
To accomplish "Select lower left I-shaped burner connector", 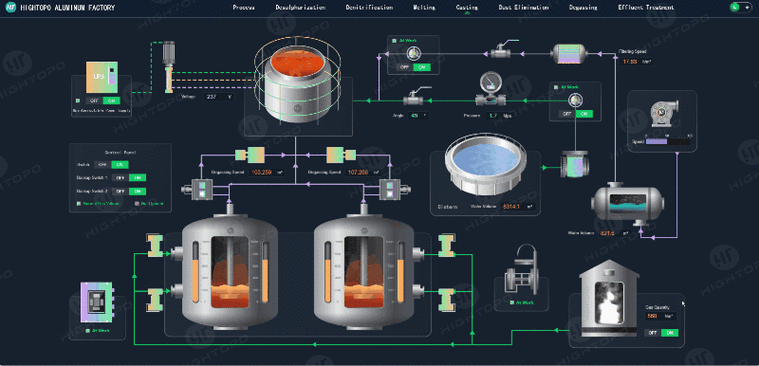I will pyautogui.click(x=155, y=300).
